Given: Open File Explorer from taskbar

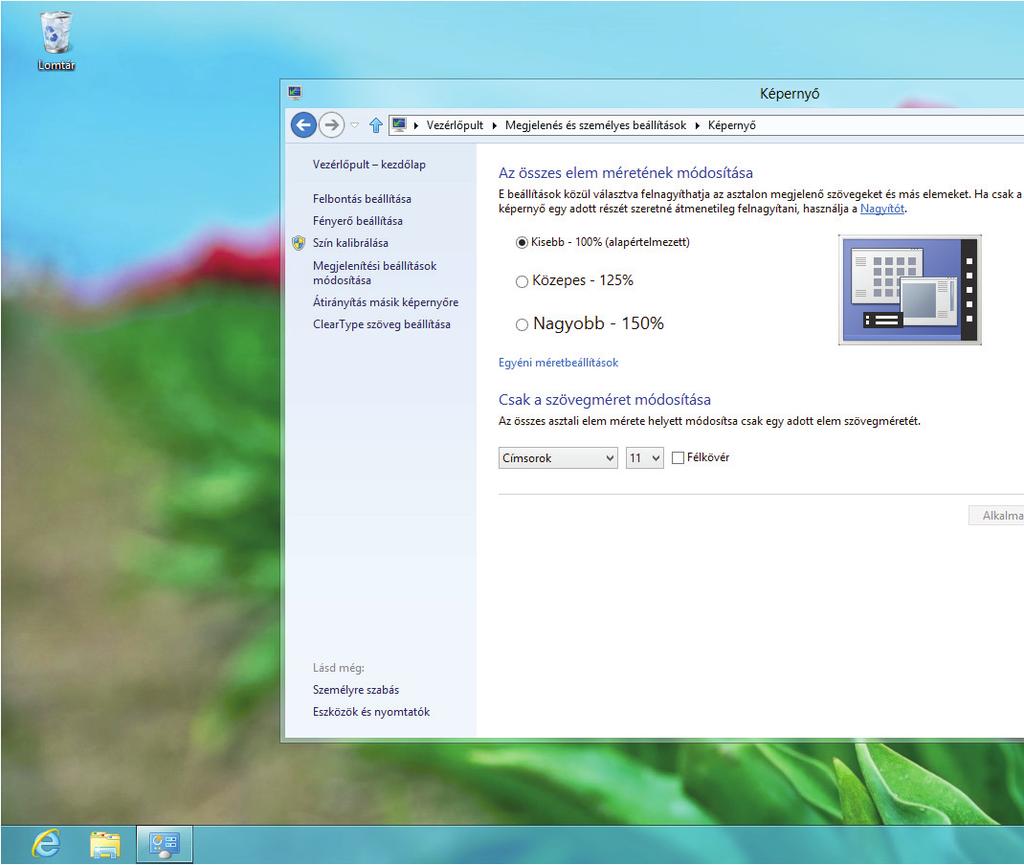Looking at the screenshot, I should (x=104, y=844).
